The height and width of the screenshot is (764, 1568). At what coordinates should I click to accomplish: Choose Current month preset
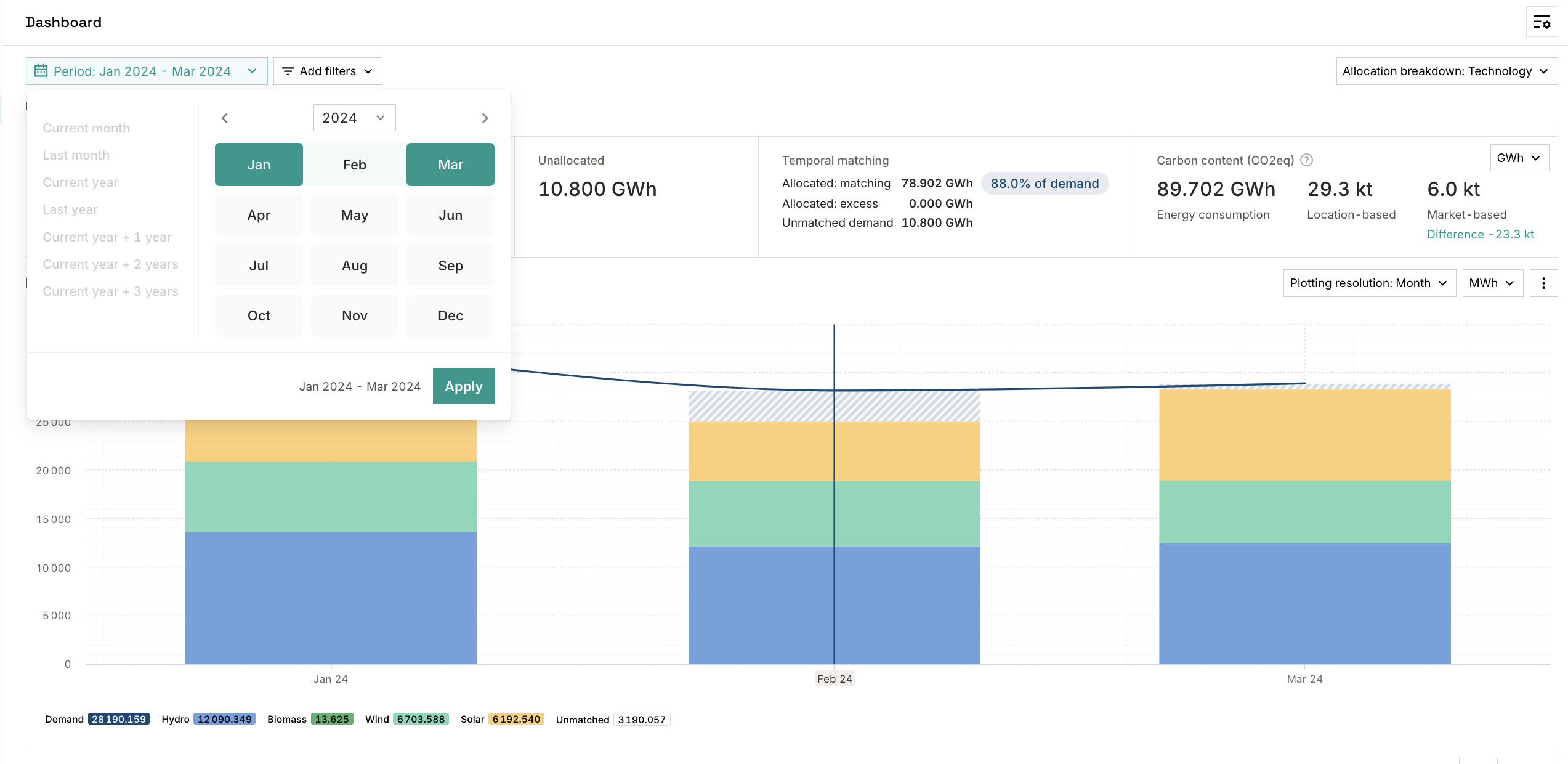pyautogui.click(x=86, y=128)
